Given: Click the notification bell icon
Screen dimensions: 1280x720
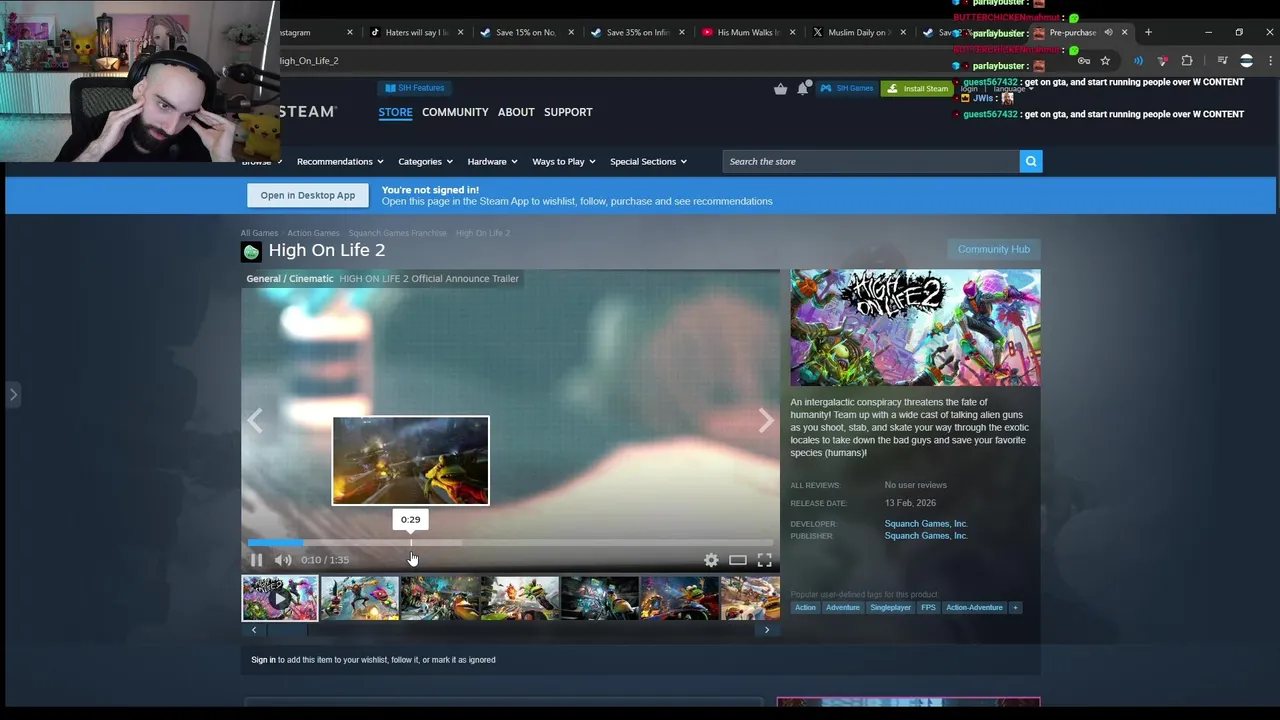Looking at the screenshot, I should [x=803, y=89].
